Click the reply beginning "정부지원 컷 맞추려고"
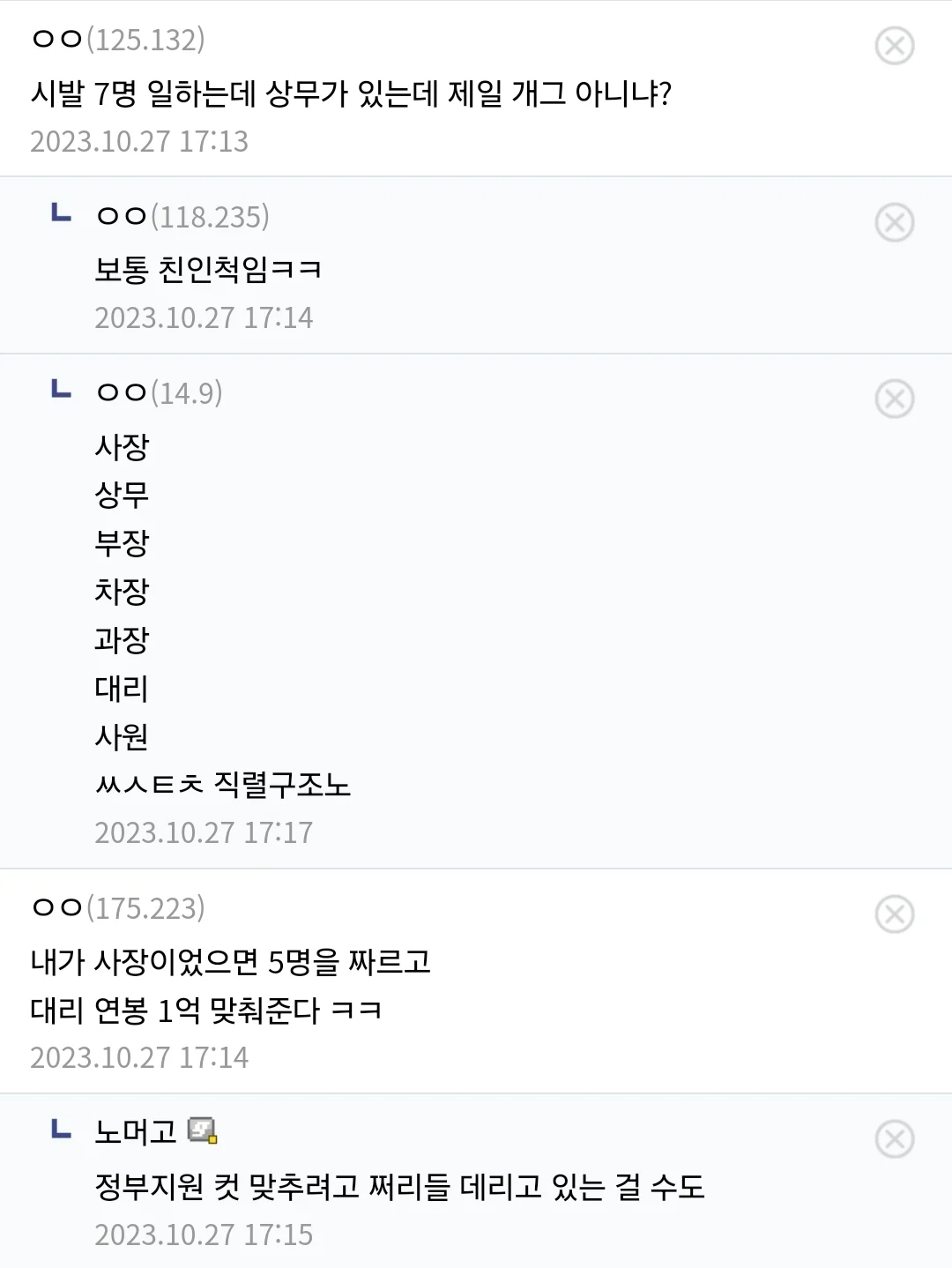 [x=399, y=1186]
